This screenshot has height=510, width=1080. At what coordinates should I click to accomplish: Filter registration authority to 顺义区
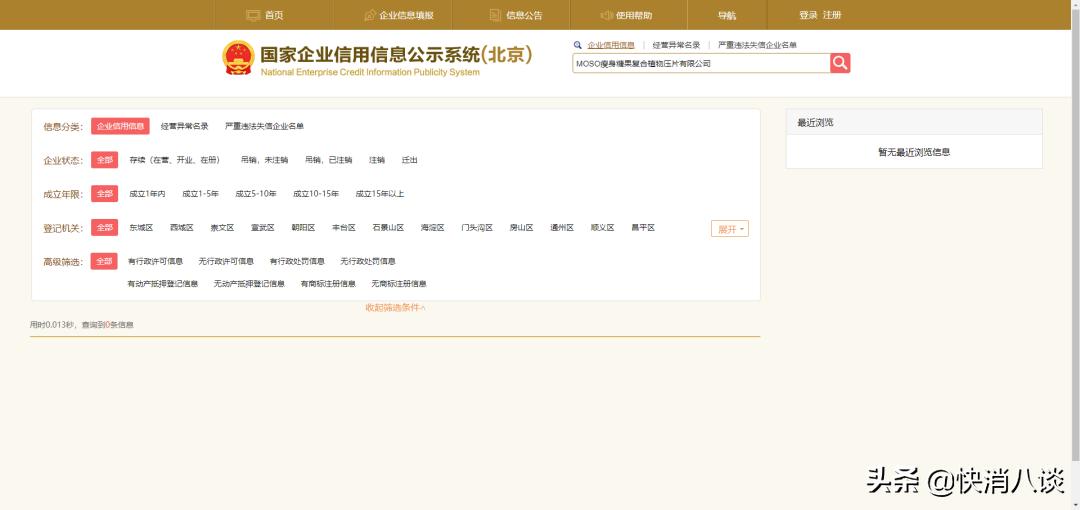(603, 227)
